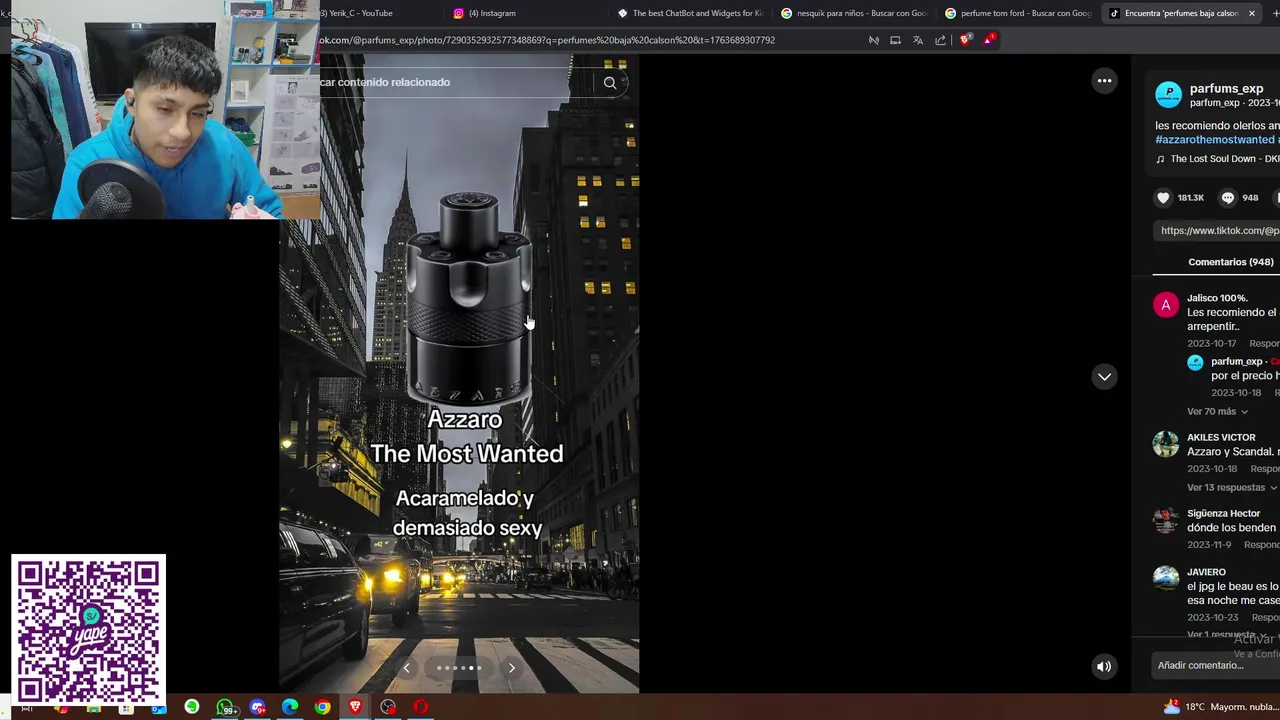
Task: Click the Azzaro The Most Wanted caption text
Action: click(466, 437)
